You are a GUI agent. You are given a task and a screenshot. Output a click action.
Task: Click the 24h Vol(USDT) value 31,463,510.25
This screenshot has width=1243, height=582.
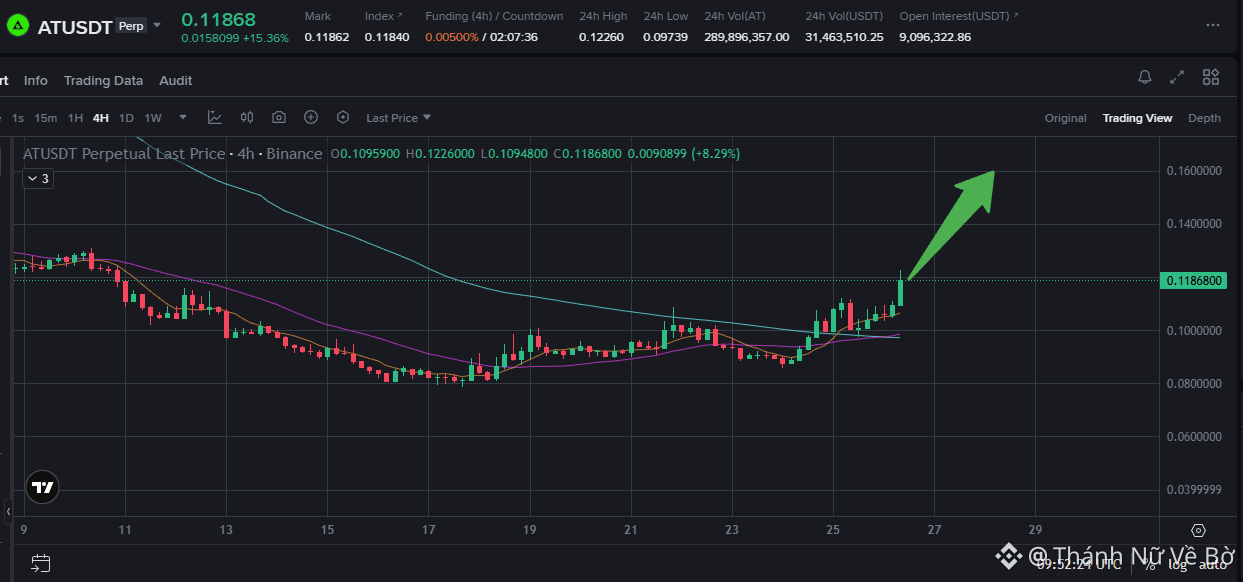click(844, 37)
